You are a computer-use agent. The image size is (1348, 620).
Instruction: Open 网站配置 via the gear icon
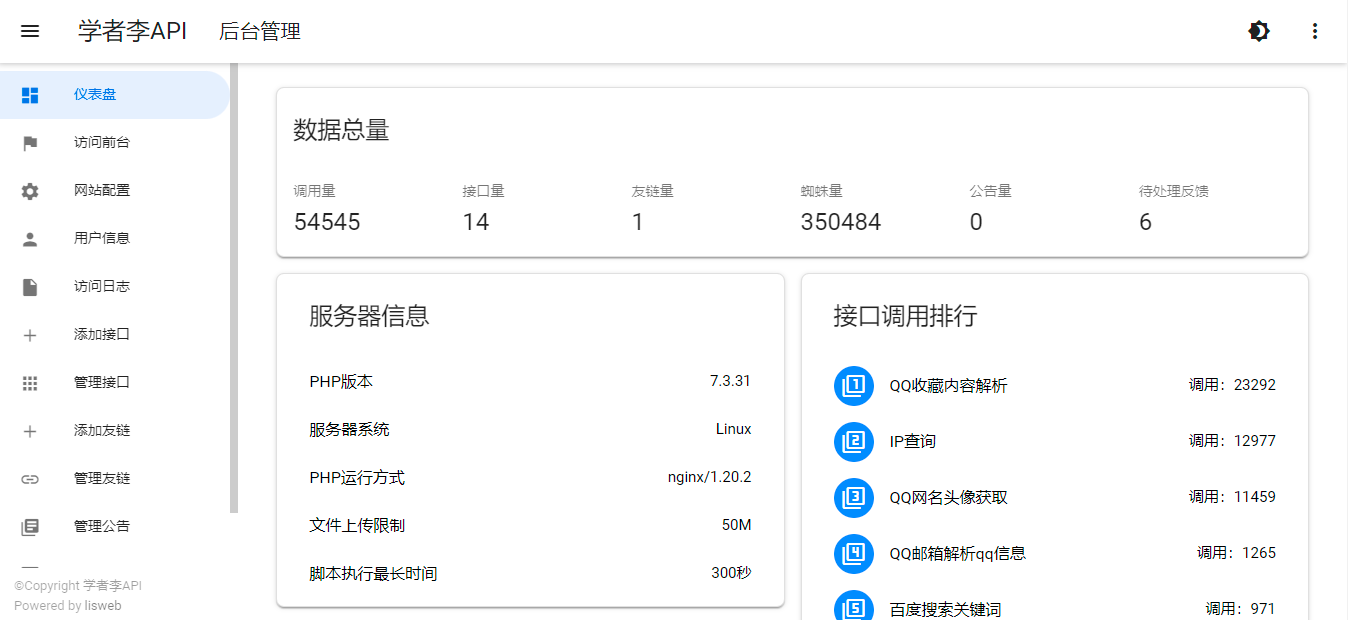(x=30, y=190)
